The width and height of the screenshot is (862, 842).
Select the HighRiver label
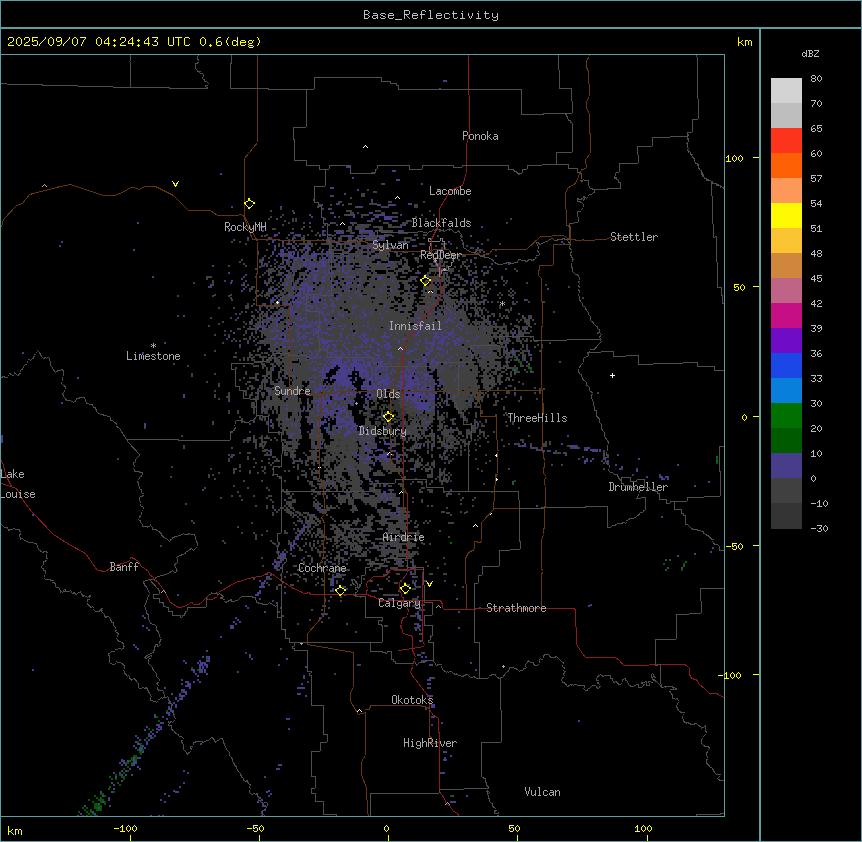click(430, 743)
